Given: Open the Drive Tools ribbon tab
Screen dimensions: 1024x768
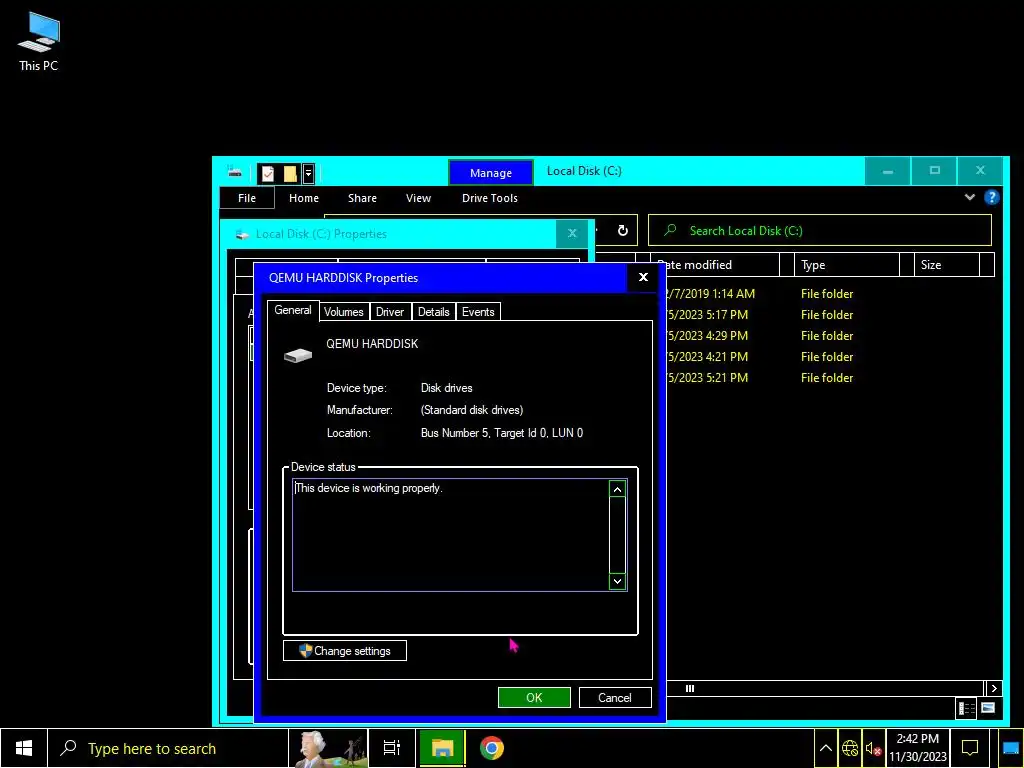Looking at the screenshot, I should [490, 198].
